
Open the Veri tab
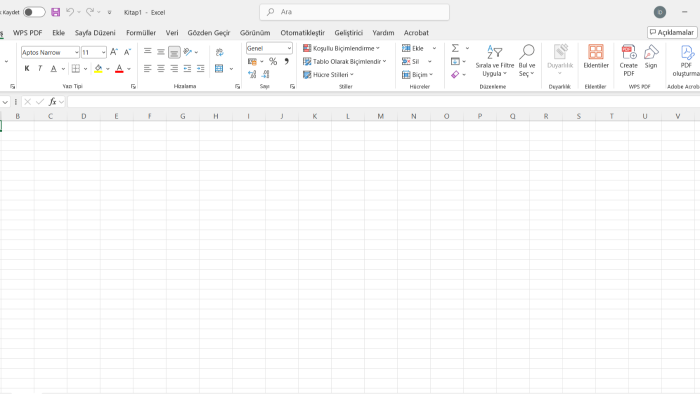point(172,33)
